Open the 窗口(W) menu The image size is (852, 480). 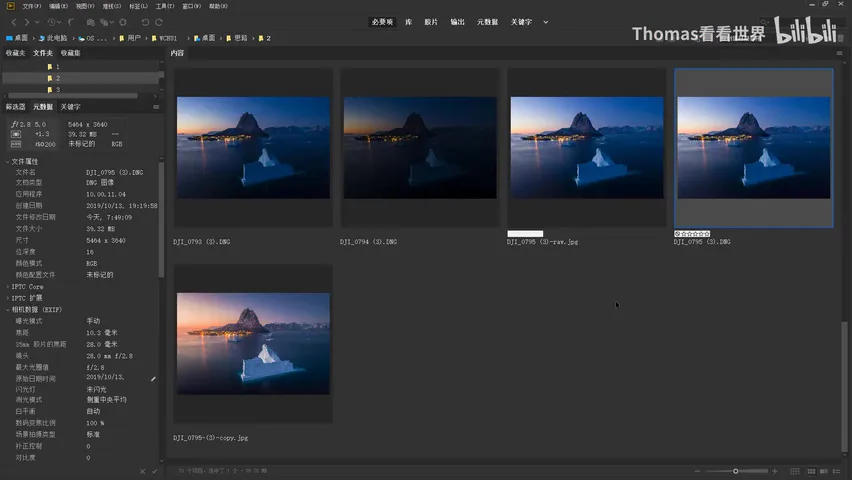tap(192, 6)
